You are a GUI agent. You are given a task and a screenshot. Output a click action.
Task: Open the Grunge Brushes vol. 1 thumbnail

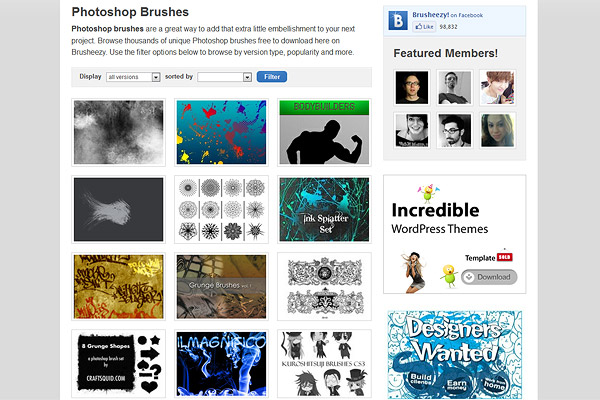click(221, 287)
